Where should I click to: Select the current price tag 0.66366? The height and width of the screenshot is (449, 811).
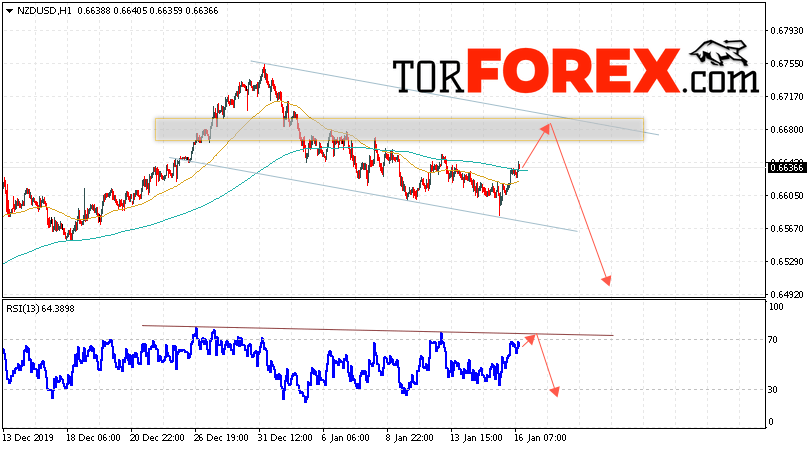coord(787,168)
